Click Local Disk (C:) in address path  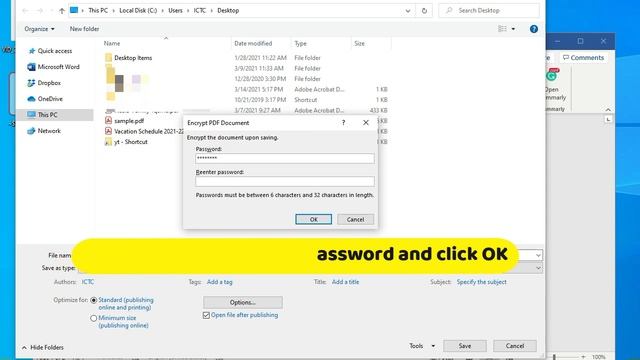(138, 11)
